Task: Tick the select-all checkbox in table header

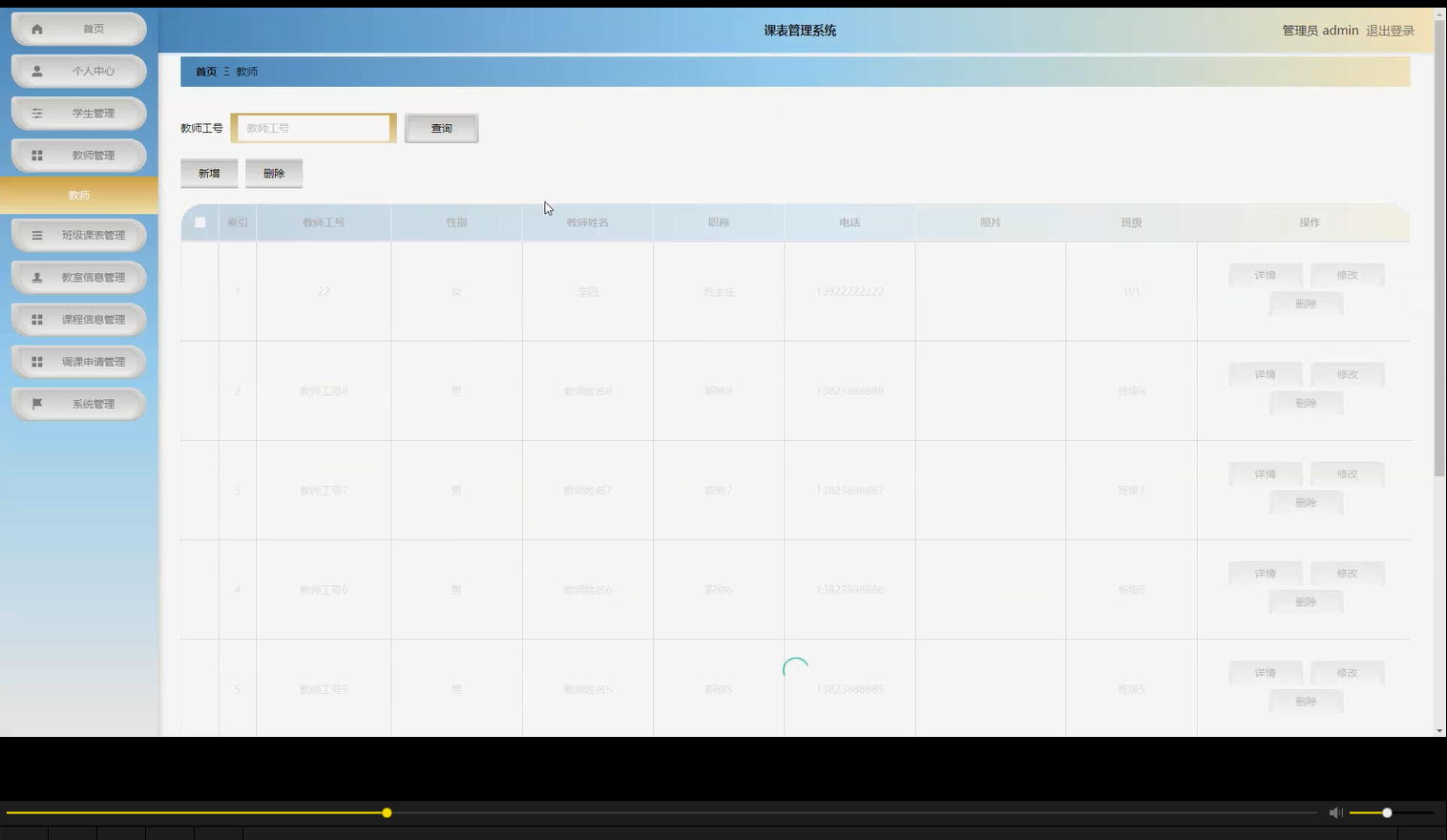Action: (x=200, y=222)
